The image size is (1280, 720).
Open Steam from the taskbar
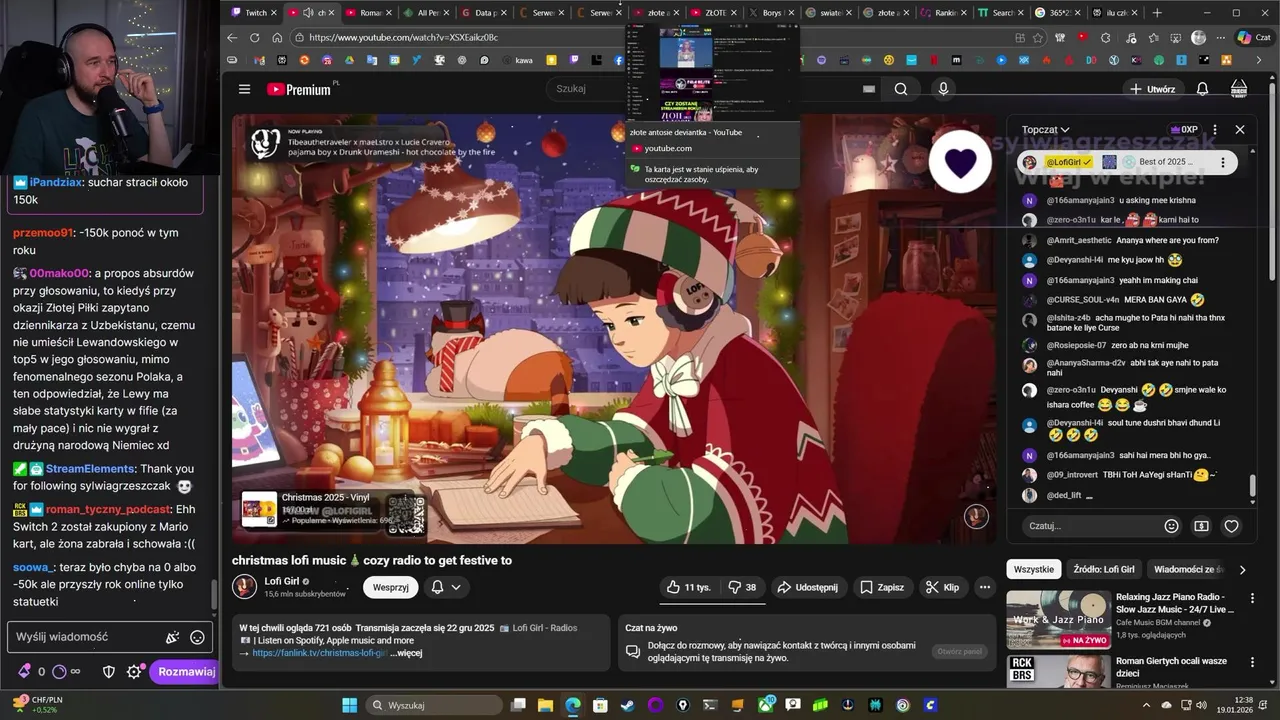point(627,705)
